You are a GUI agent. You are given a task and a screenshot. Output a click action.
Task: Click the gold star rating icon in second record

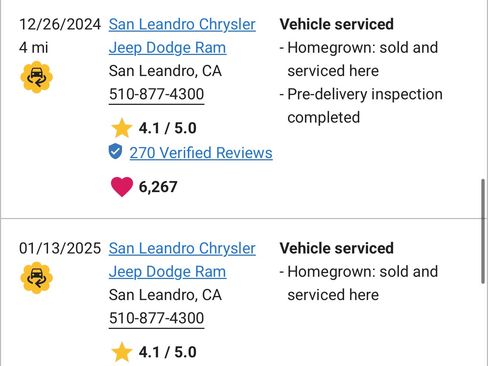[x=122, y=352]
